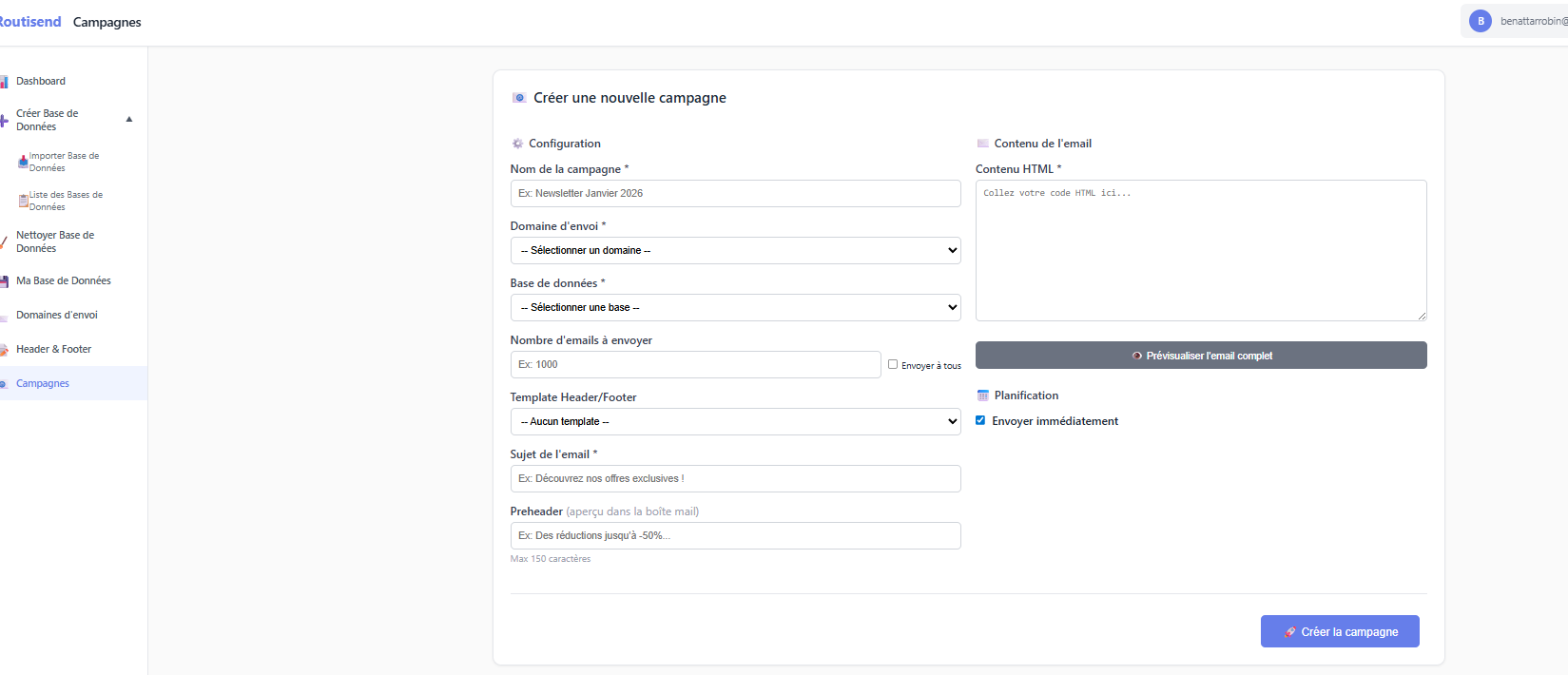Collapse the Créer Base de Données submenu
Screen dimensions: 1568x675
(129, 120)
